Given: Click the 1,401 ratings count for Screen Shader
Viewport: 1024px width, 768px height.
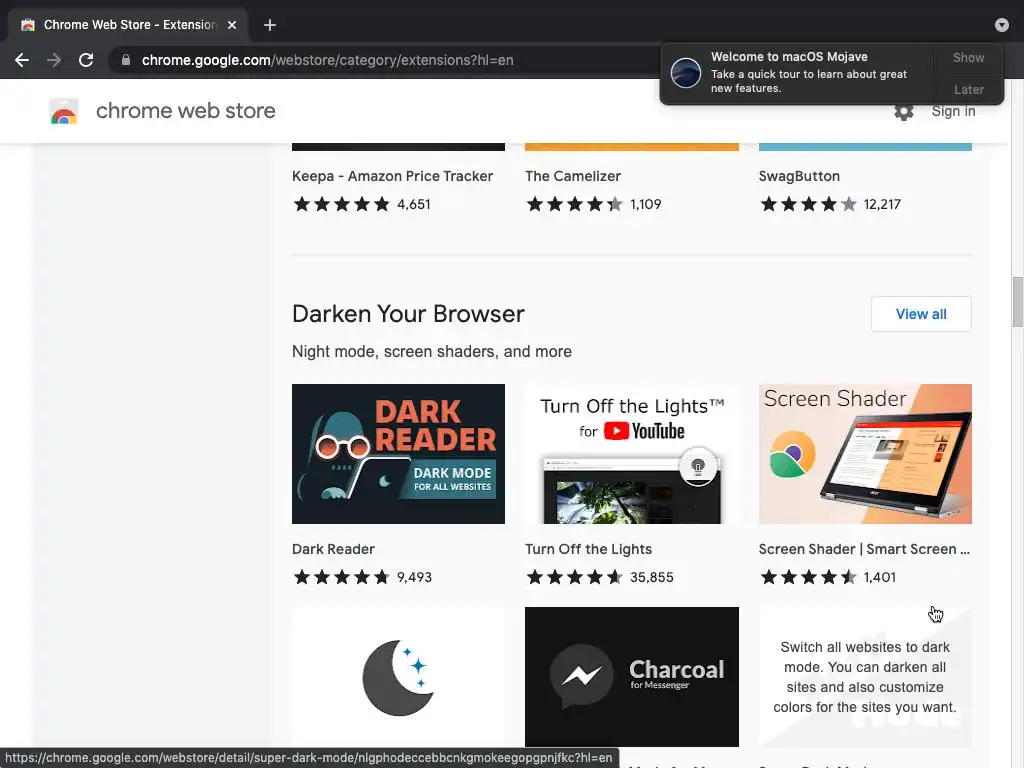Looking at the screenshot, I should tap(880, 577).
